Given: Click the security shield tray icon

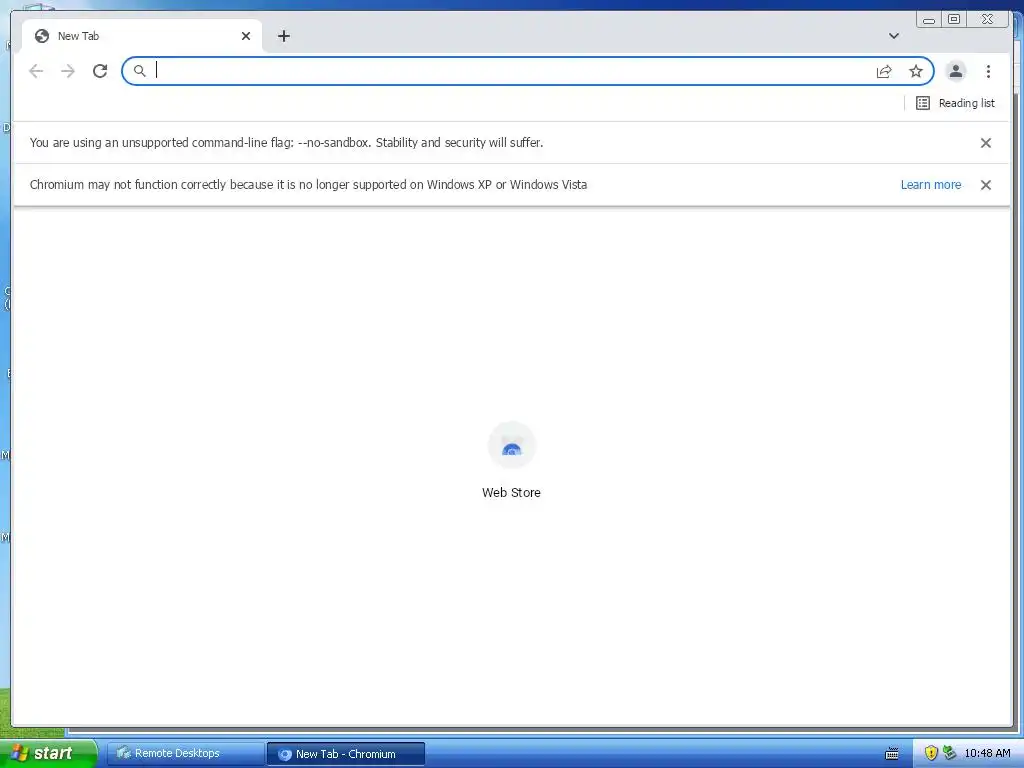Looking at the screenshot, I should click(x=931, y=753).
